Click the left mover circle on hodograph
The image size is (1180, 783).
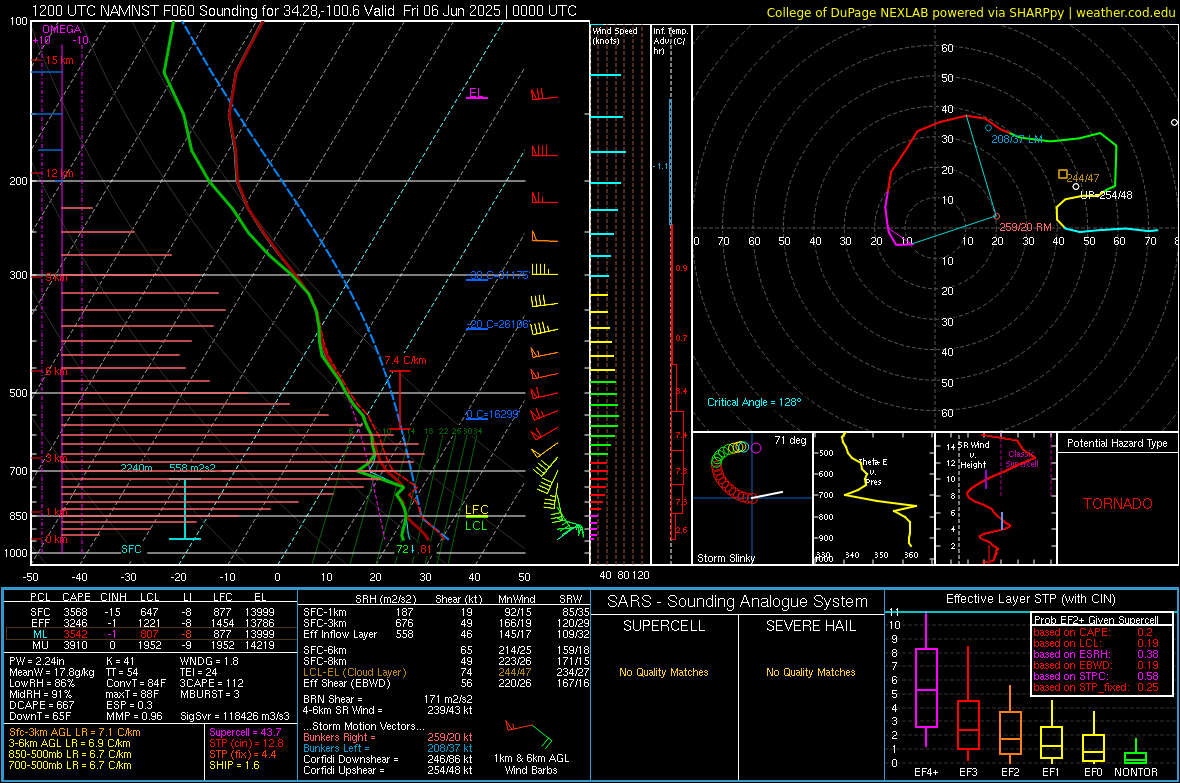989,128
